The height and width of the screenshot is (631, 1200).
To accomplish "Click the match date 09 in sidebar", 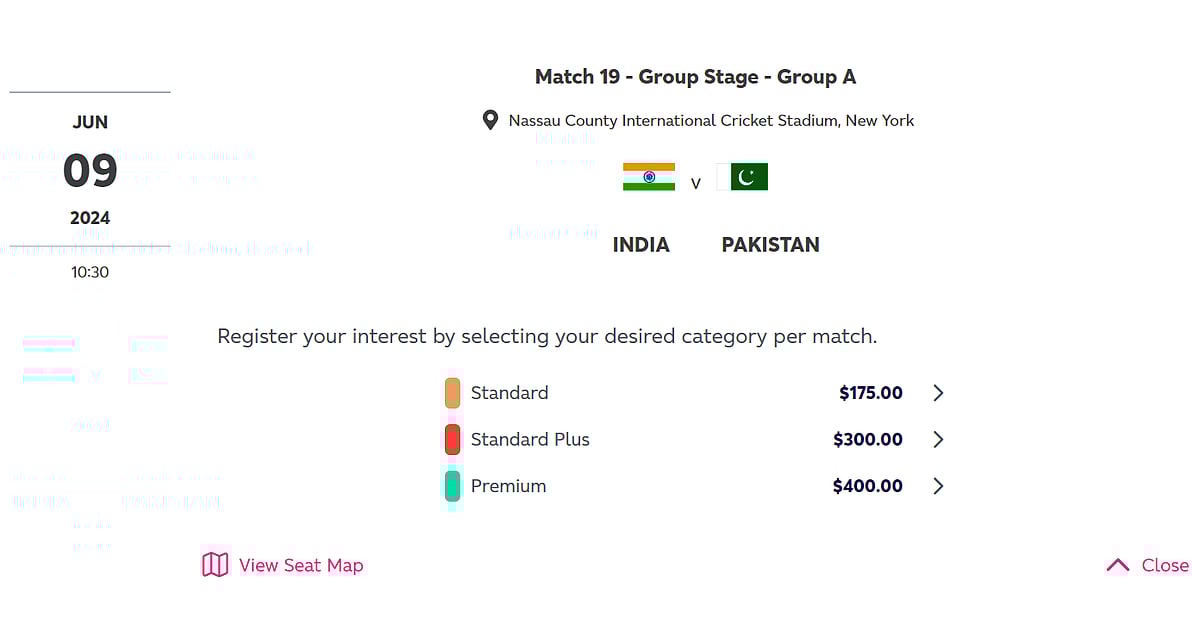I will click(x=90, y=170).
